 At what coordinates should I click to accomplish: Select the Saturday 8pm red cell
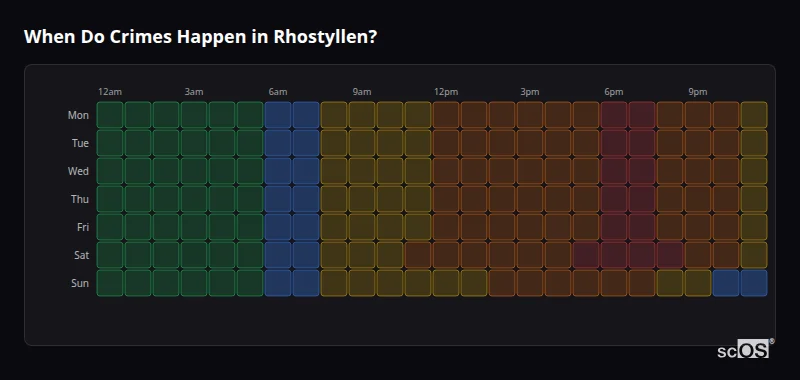tap(670, 255)
